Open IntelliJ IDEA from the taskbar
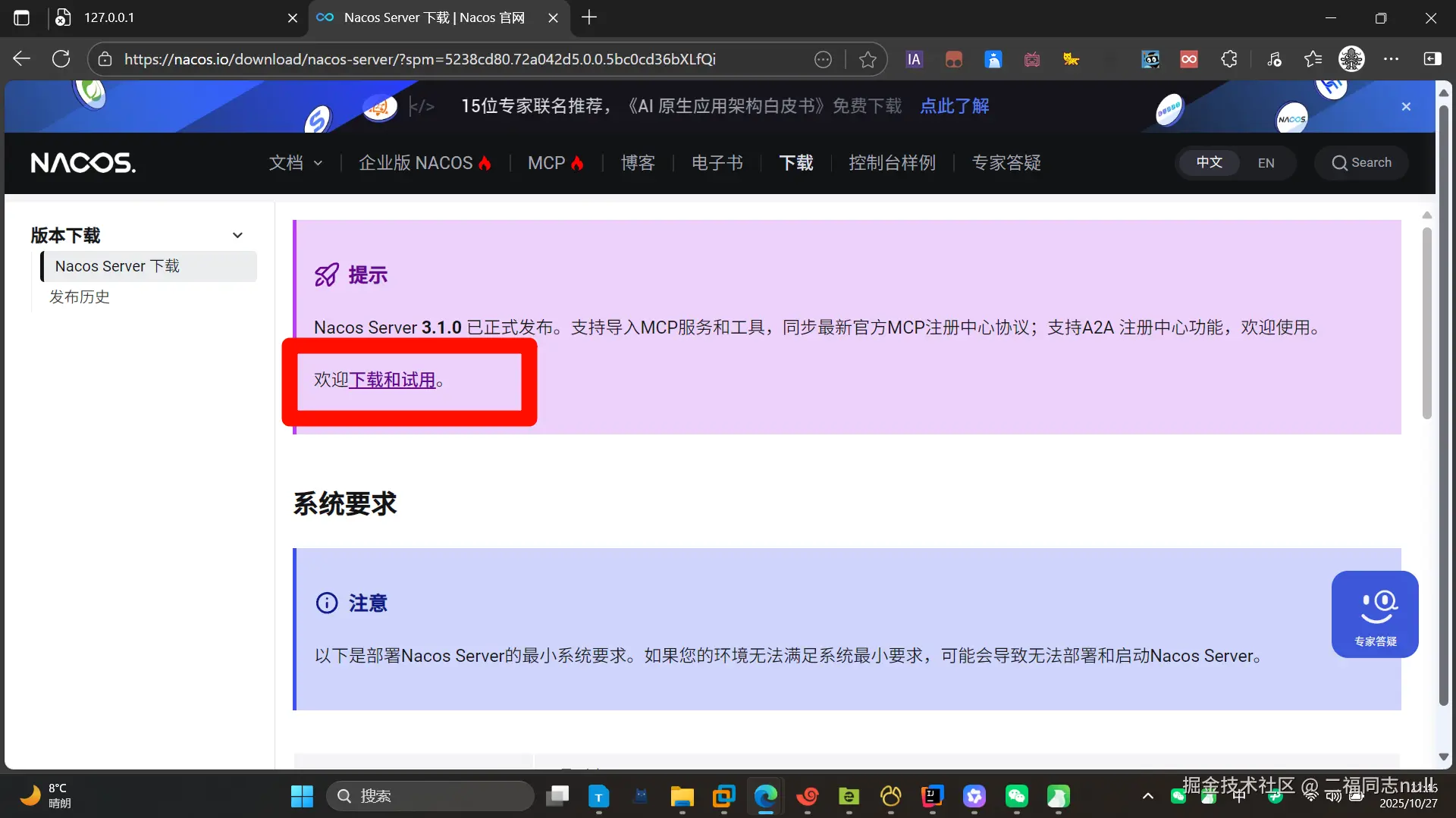Image resolution: width=1456 pixels, height=818 pixels. (x=932, y=796)
